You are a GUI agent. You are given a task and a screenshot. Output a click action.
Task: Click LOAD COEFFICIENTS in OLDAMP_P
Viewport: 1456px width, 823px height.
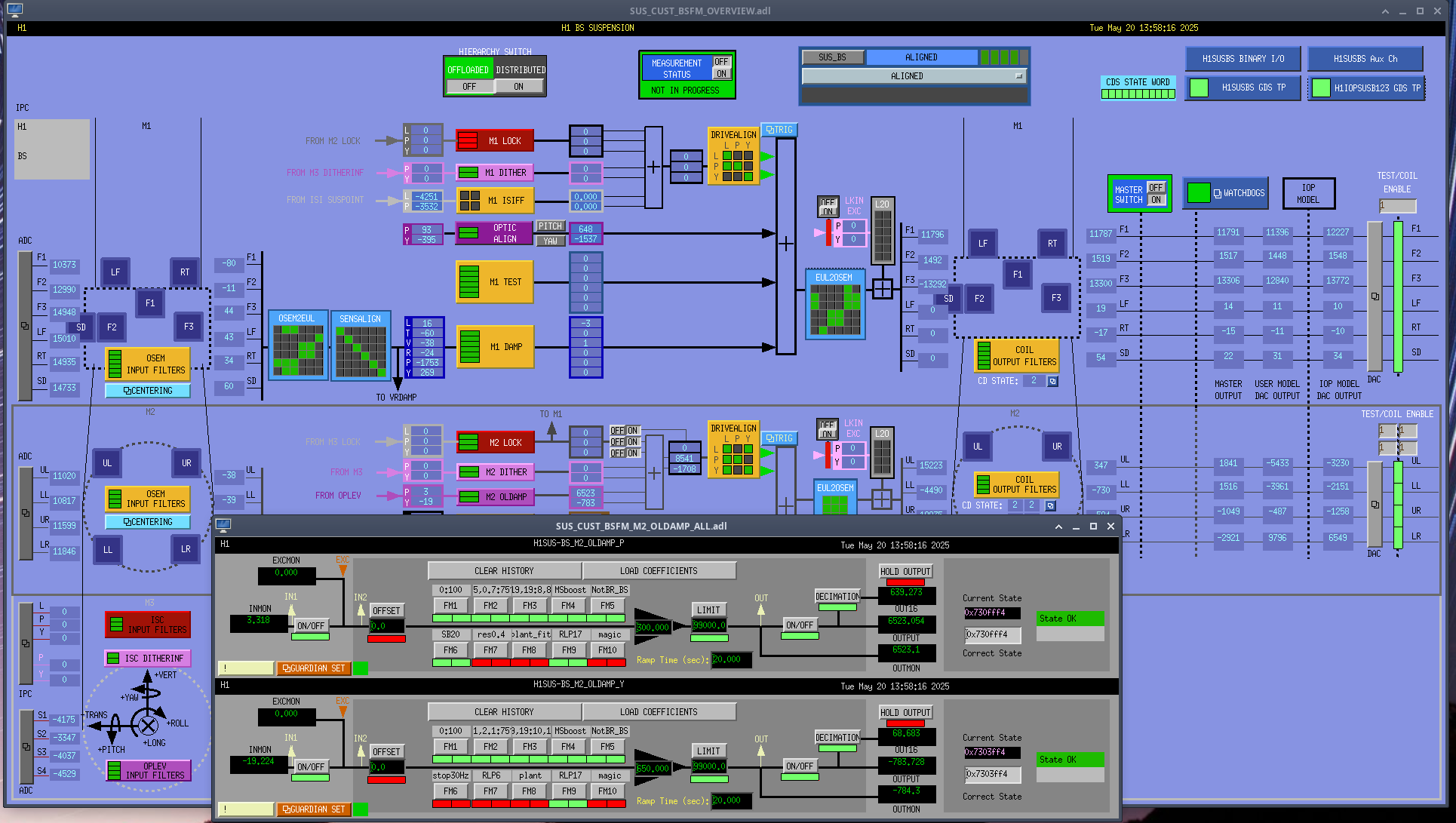659,571
